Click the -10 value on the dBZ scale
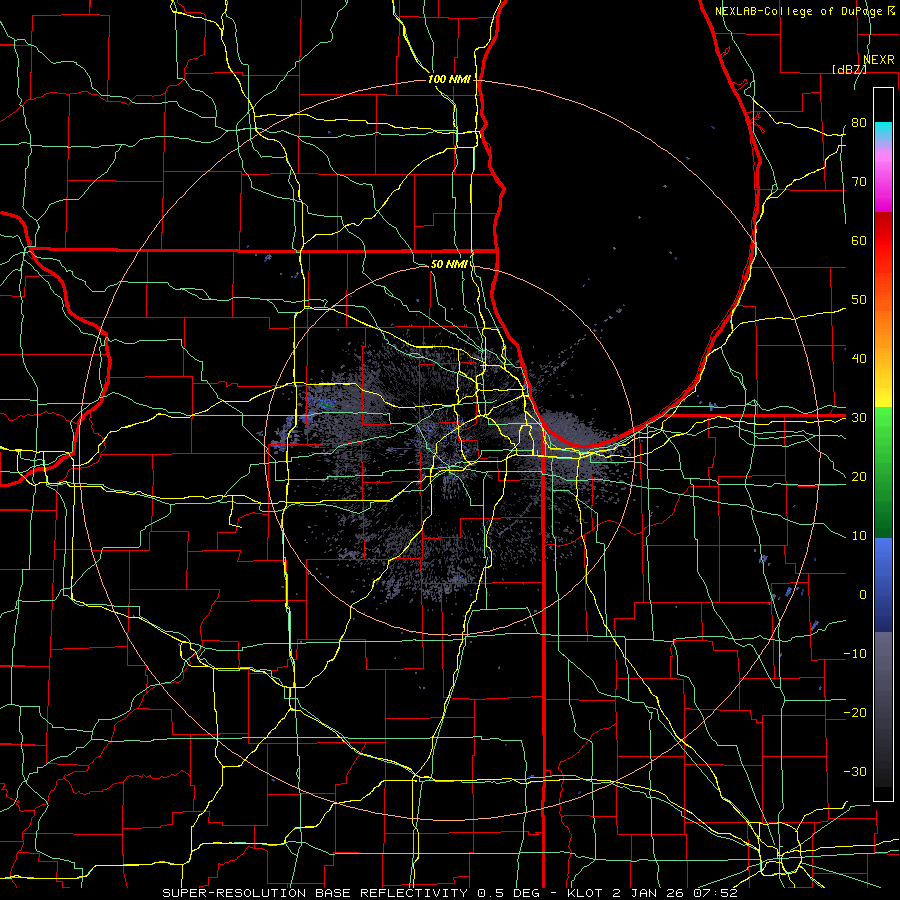The height and width of the screenshot is (900, 900). coord(855,654)
